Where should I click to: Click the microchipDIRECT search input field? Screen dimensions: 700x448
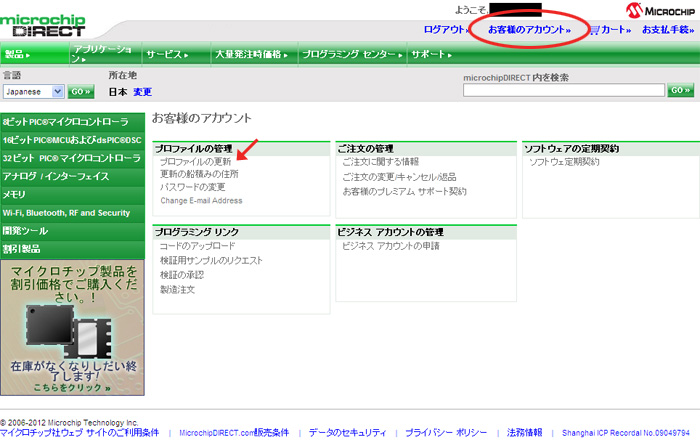[x=564, y=90]
